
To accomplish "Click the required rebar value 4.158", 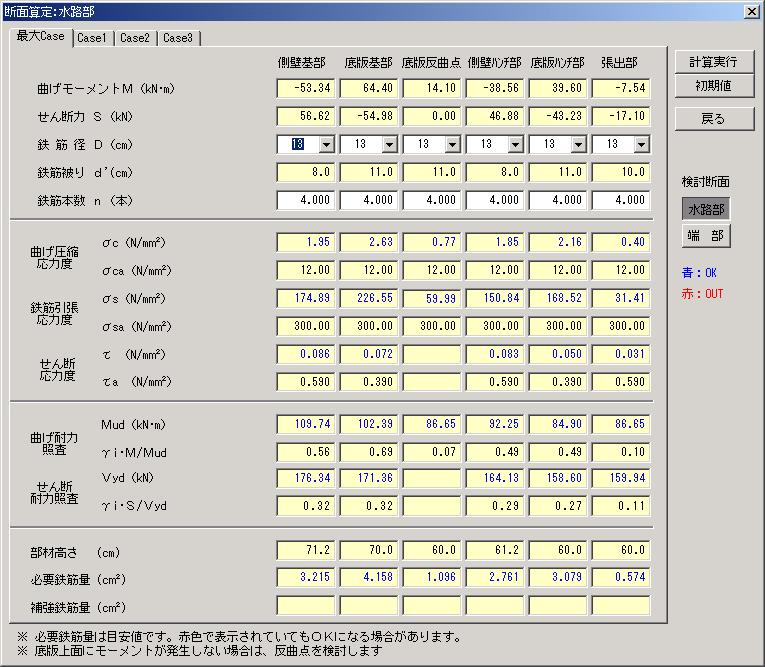I will pyautogui.click(x=369, y=577).
